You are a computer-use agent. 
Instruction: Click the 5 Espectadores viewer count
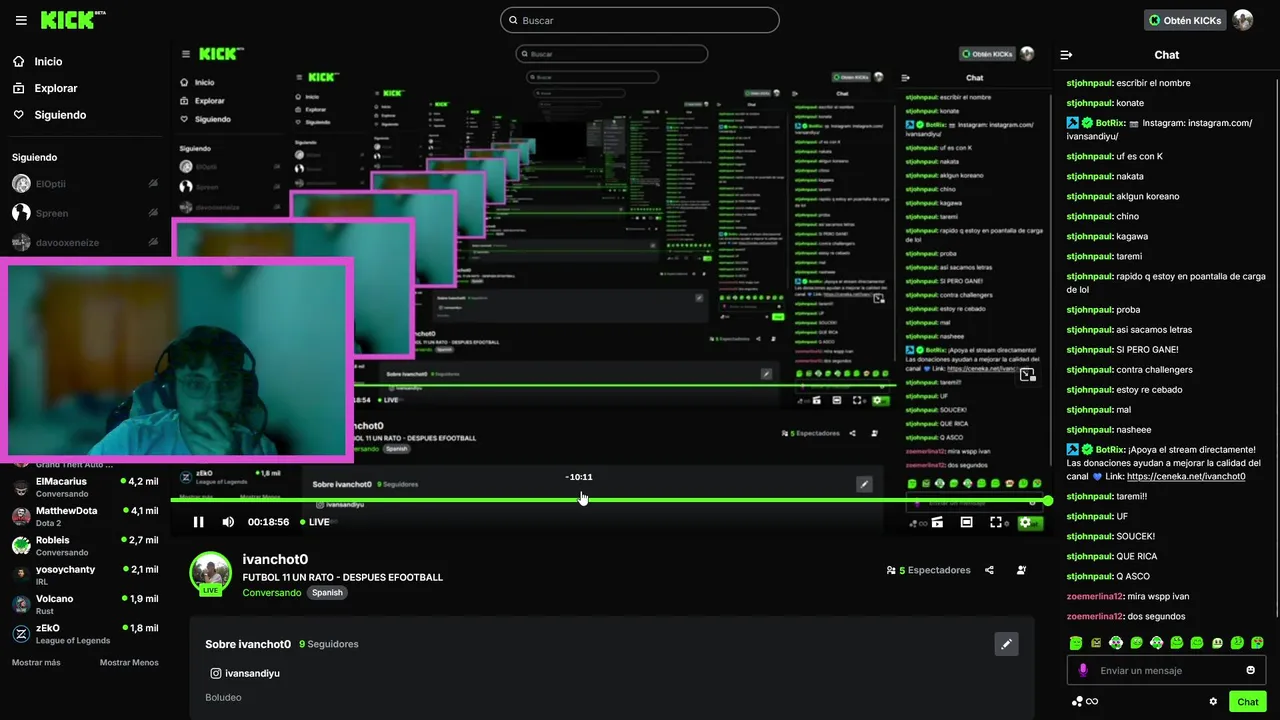click(928, 570)
